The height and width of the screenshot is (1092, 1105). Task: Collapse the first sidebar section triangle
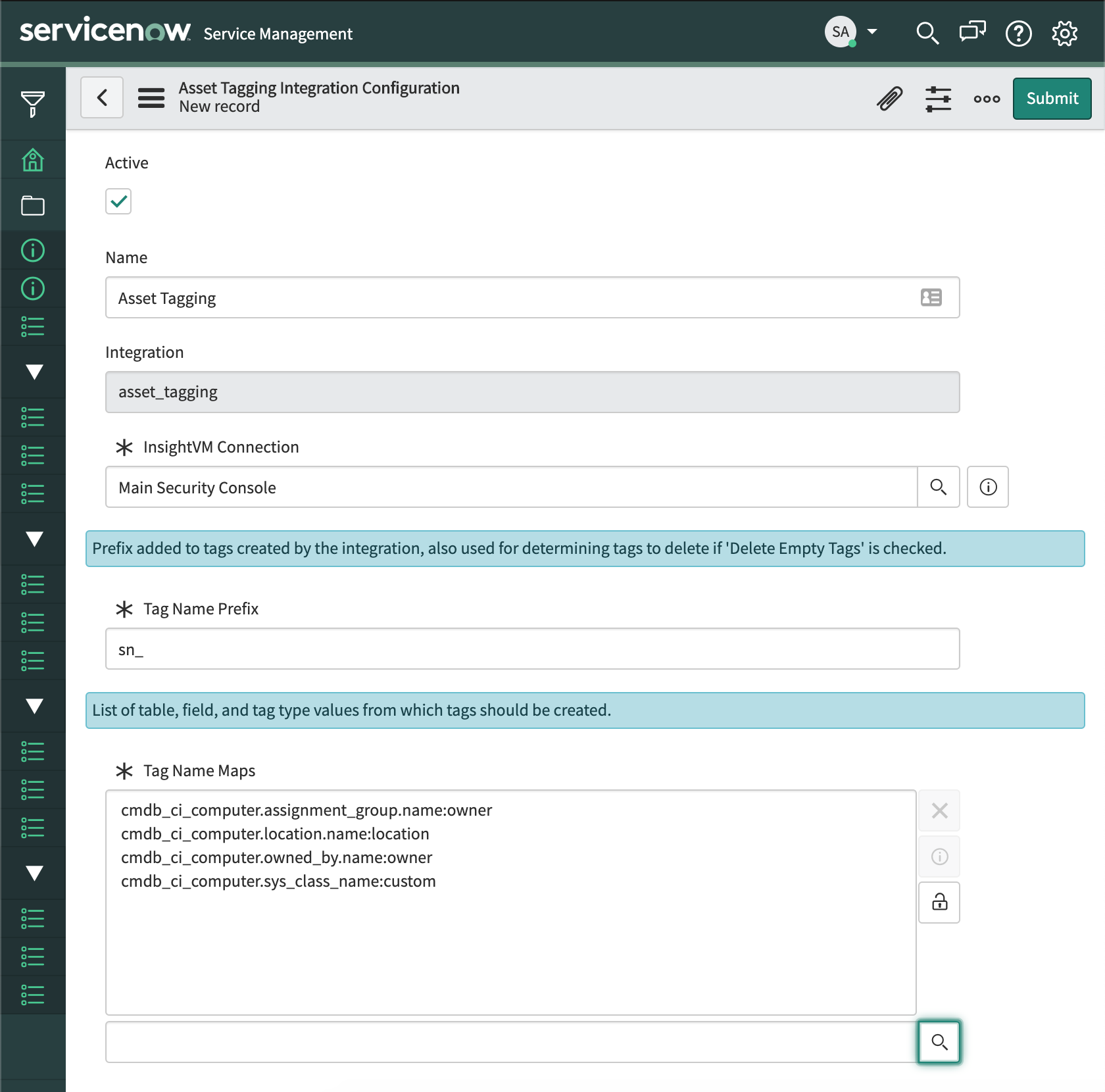[x=34, y=372]
